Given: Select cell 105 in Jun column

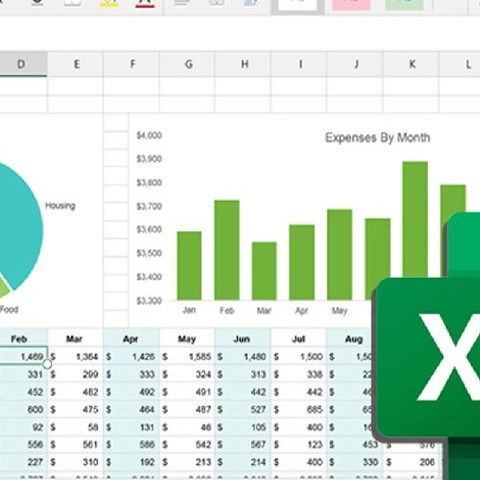Looking at the screenshot, I should (x=243, y=427).
